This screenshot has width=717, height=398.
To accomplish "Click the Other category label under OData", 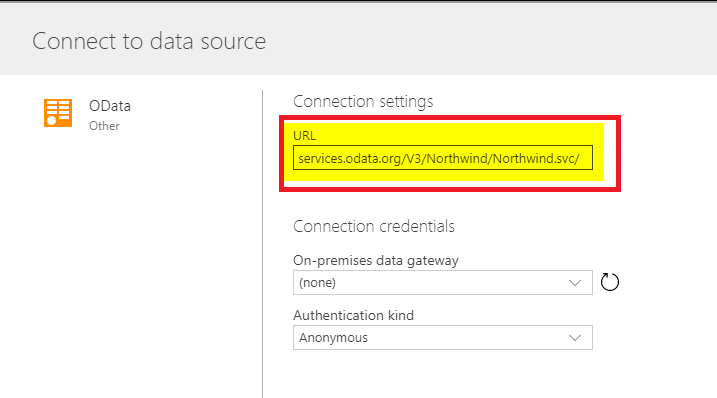I will (104, 126).
